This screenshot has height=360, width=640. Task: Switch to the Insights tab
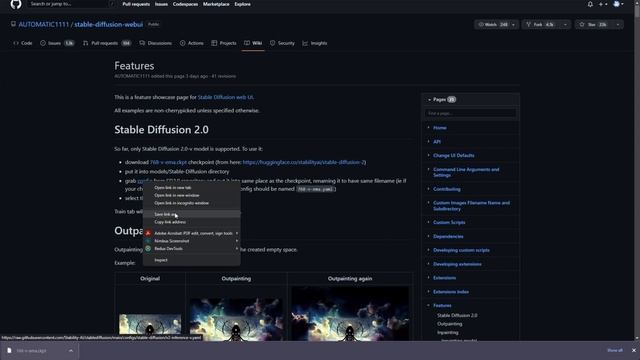(315, 43)
